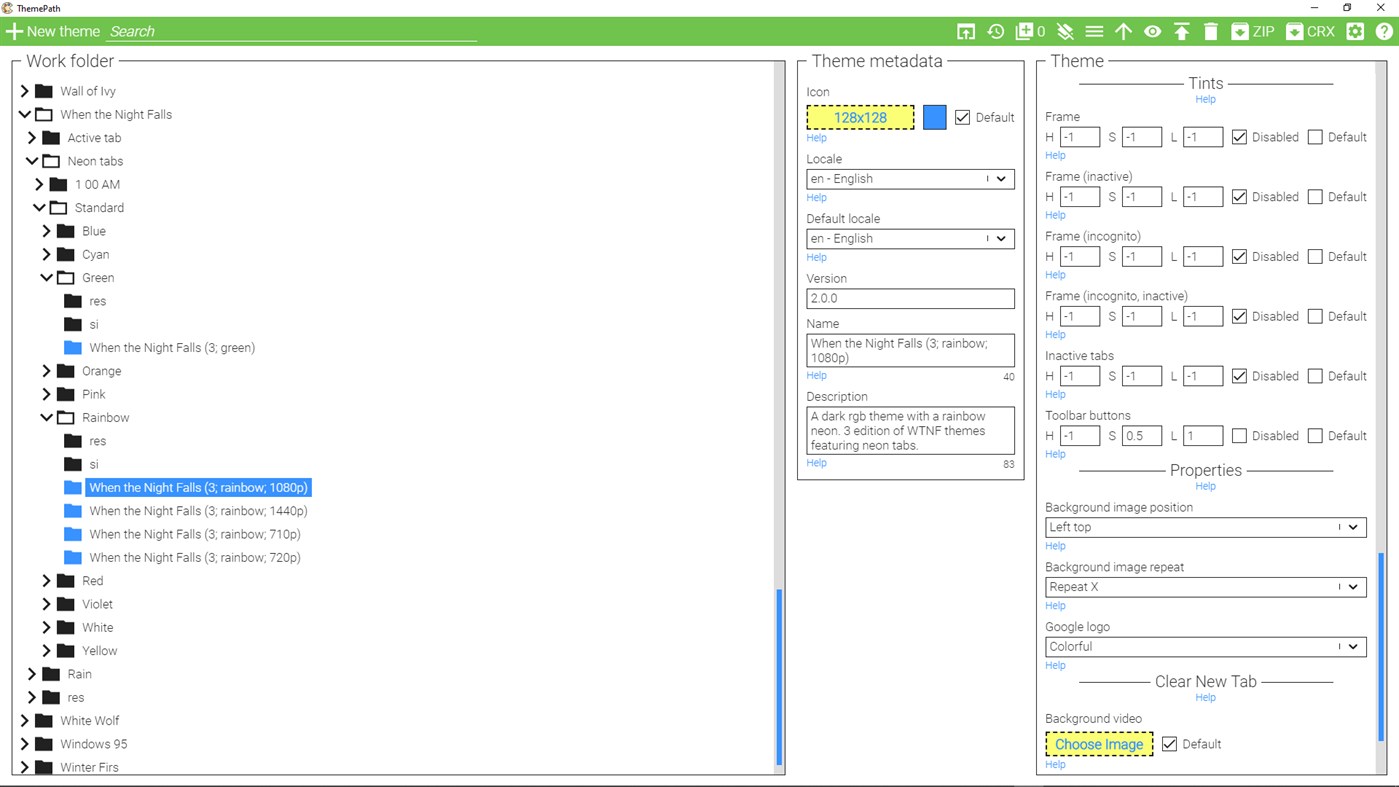The width and height of the screenshot is (1399, 787).
Task: Disable Frame tint Disabled checkbox
Action: coord(1240,136)
